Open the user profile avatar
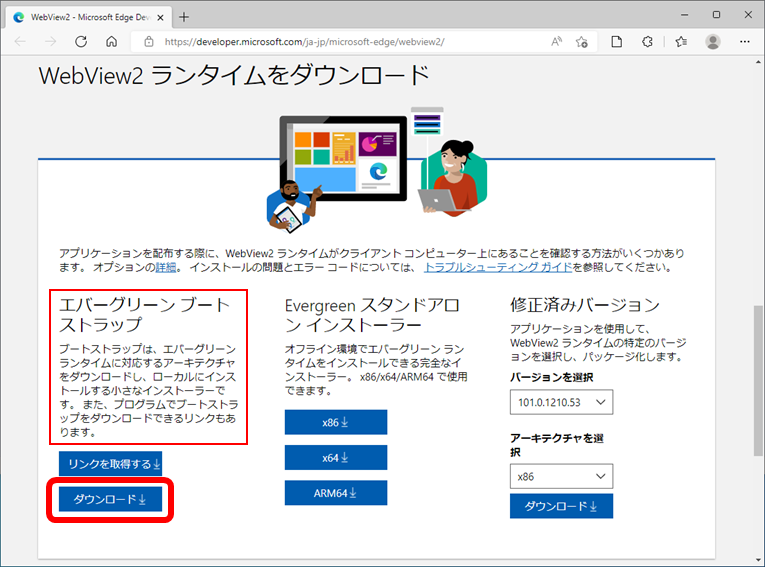This screenshot has width=765, height=567. (x=713, y=42)
